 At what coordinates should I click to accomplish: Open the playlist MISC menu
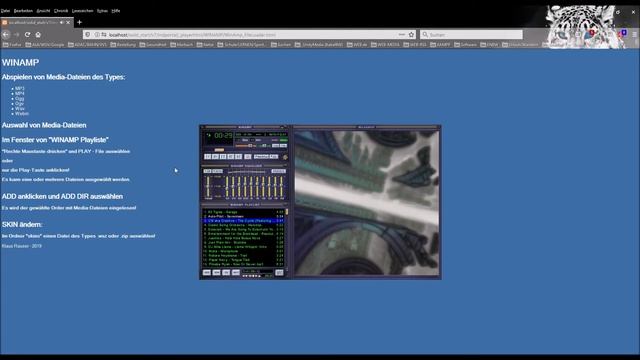[x=236, y=272]
